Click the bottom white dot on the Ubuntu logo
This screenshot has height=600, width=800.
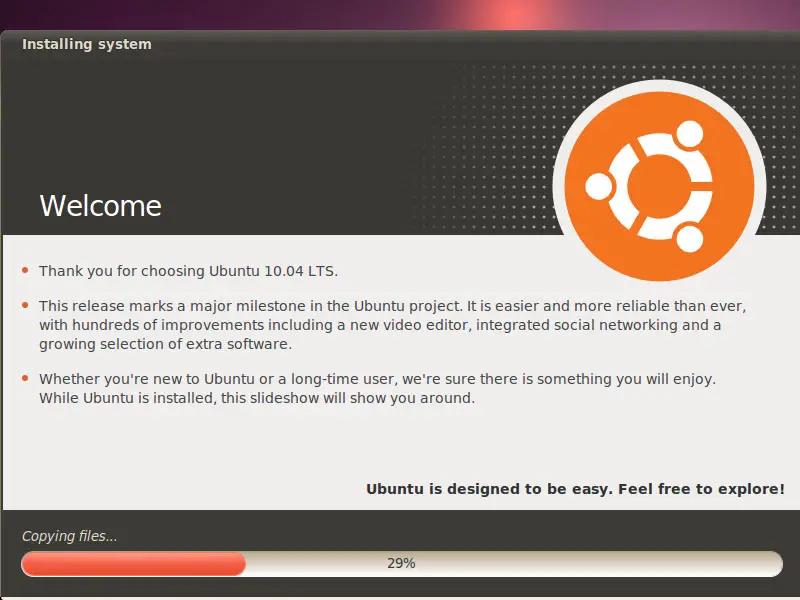point(690,239)
